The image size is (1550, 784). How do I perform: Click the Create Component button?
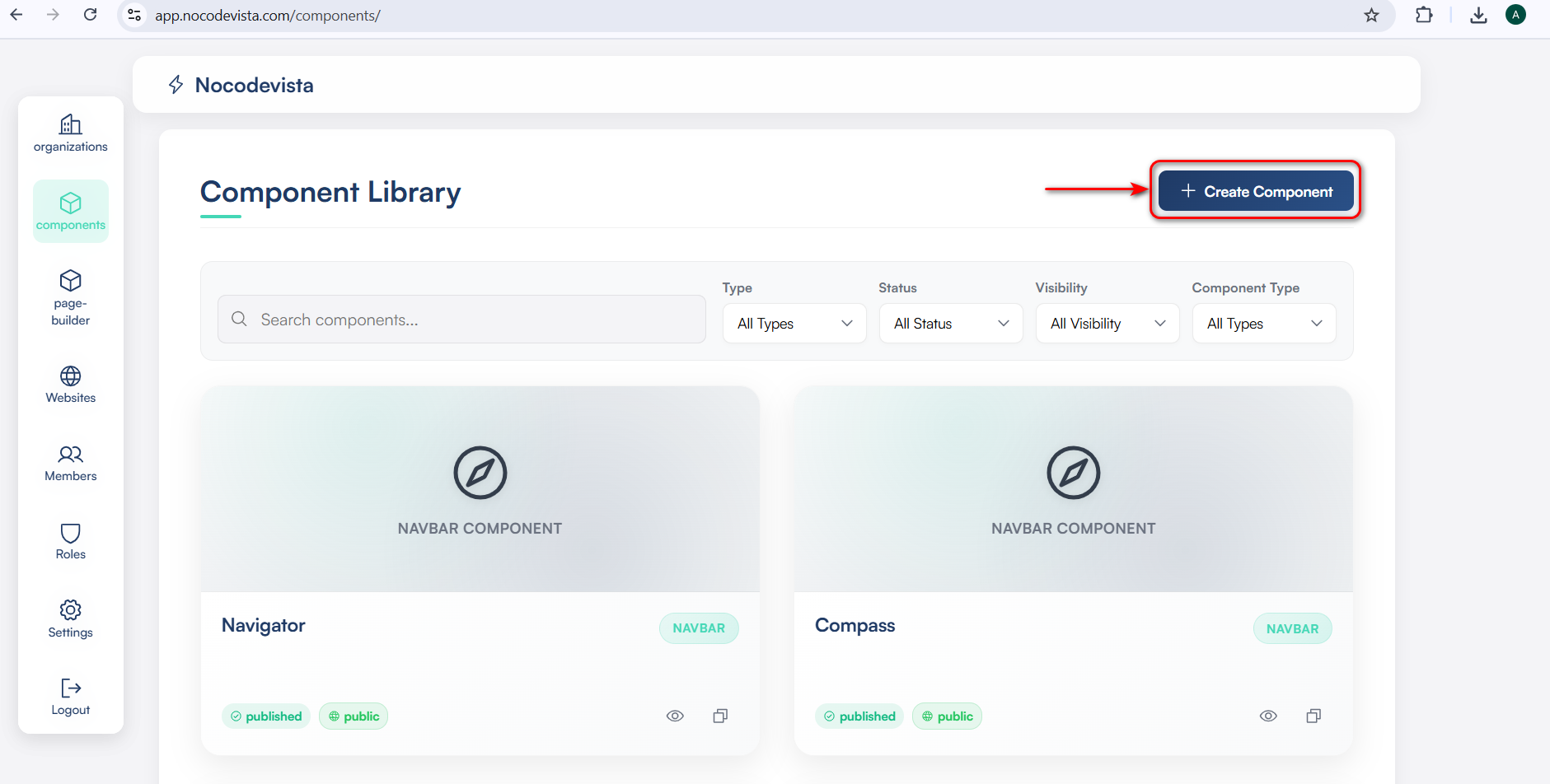click(1256, 191)
